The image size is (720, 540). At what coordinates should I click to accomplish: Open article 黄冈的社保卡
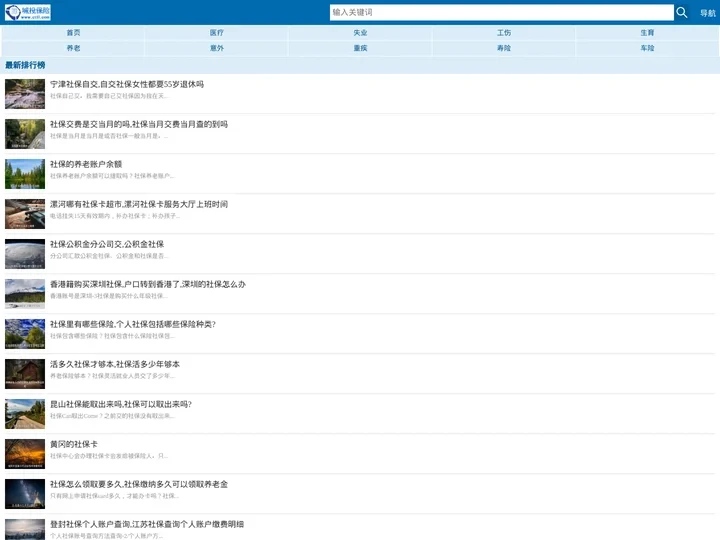click(73, 444)
